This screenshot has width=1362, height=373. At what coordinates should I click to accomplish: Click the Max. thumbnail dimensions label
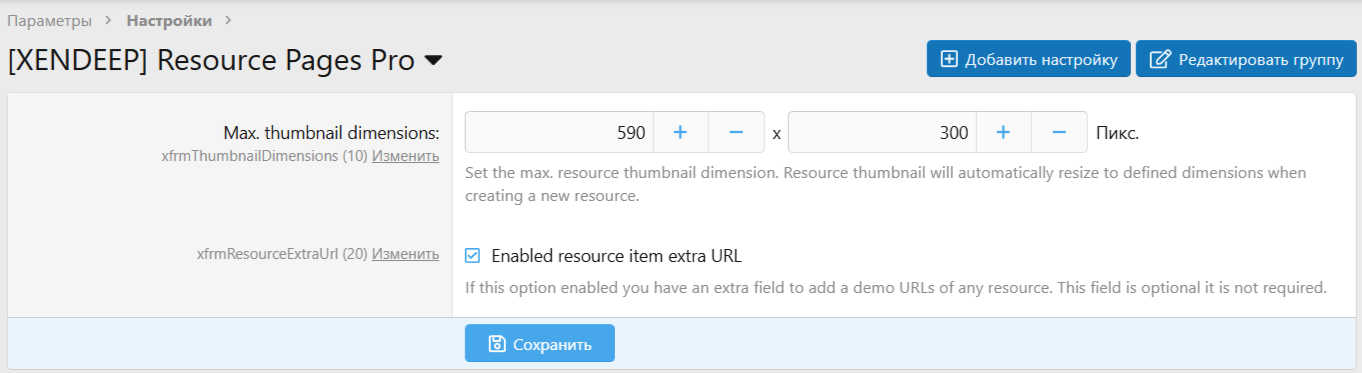331,132
